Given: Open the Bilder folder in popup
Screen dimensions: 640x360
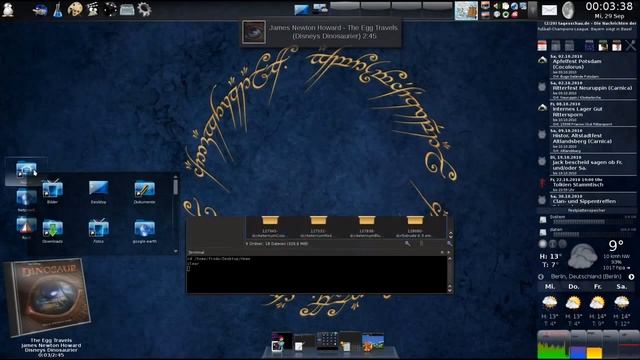Looking at the screenshot, I should 52,191.
